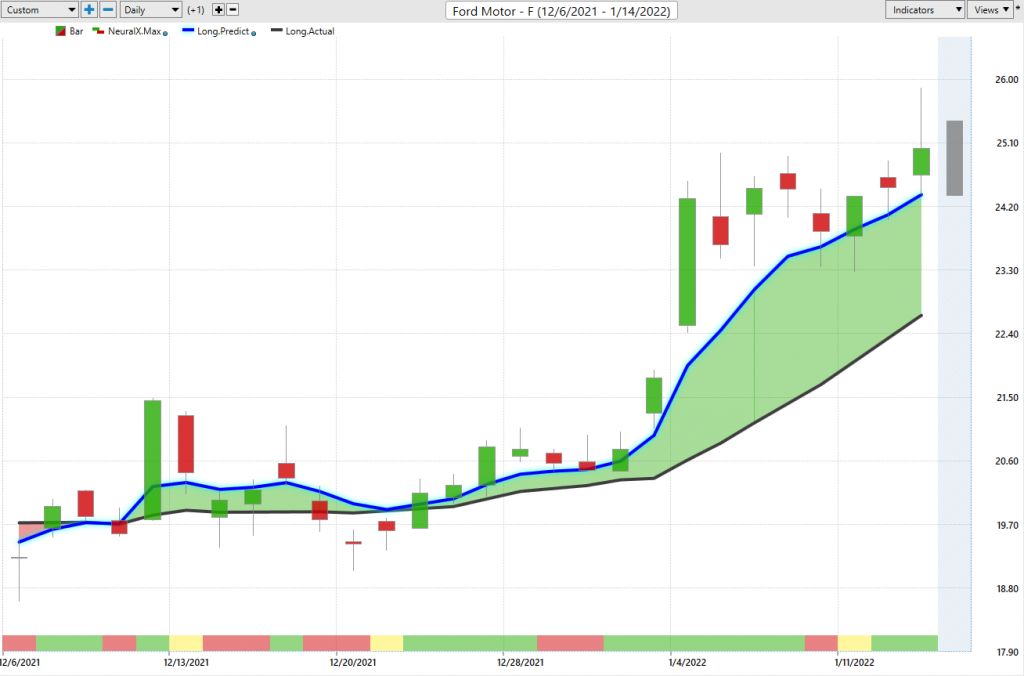
Task: Click the NeuralX.Max legend label
Action: [135, 31]
